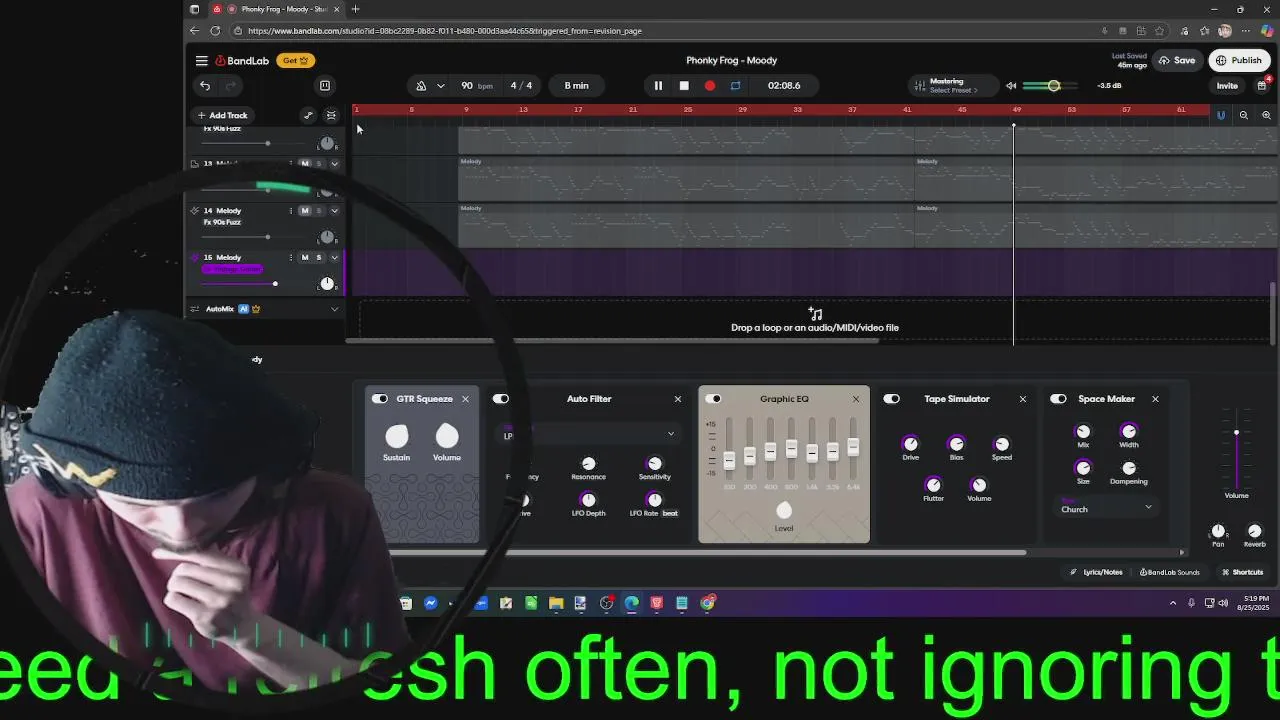Click the Invite button
Image resolution: width=1280 pixels, height=720 pixels.
point(1227,86)
